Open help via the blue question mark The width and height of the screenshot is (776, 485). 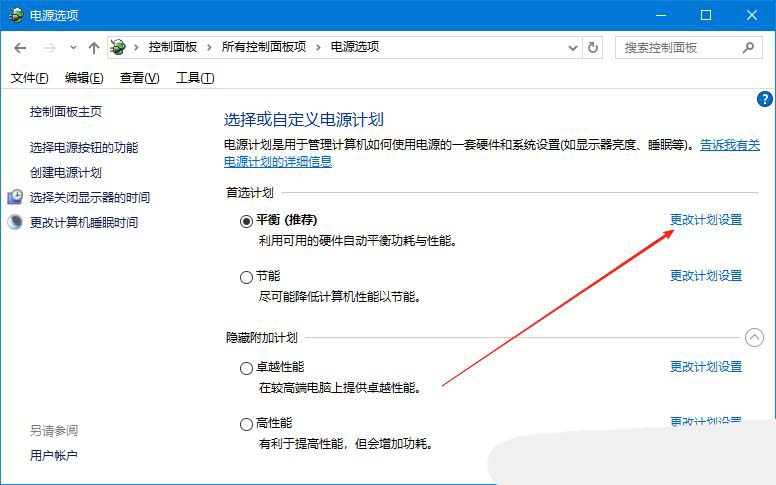[x=765, y=99]
